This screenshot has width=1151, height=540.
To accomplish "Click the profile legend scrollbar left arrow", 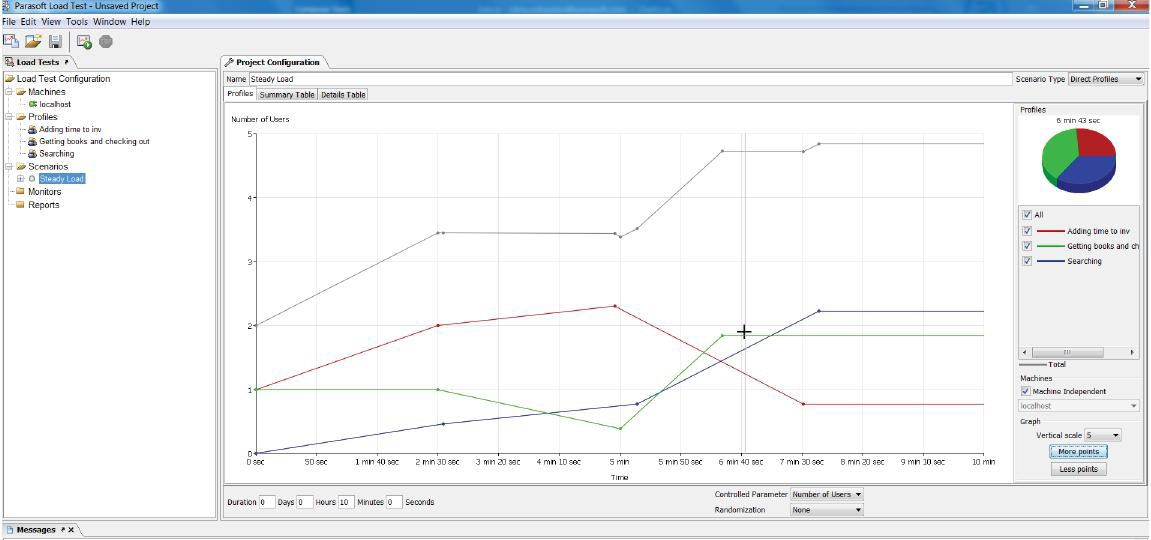I will click(x=1024, y=352).
